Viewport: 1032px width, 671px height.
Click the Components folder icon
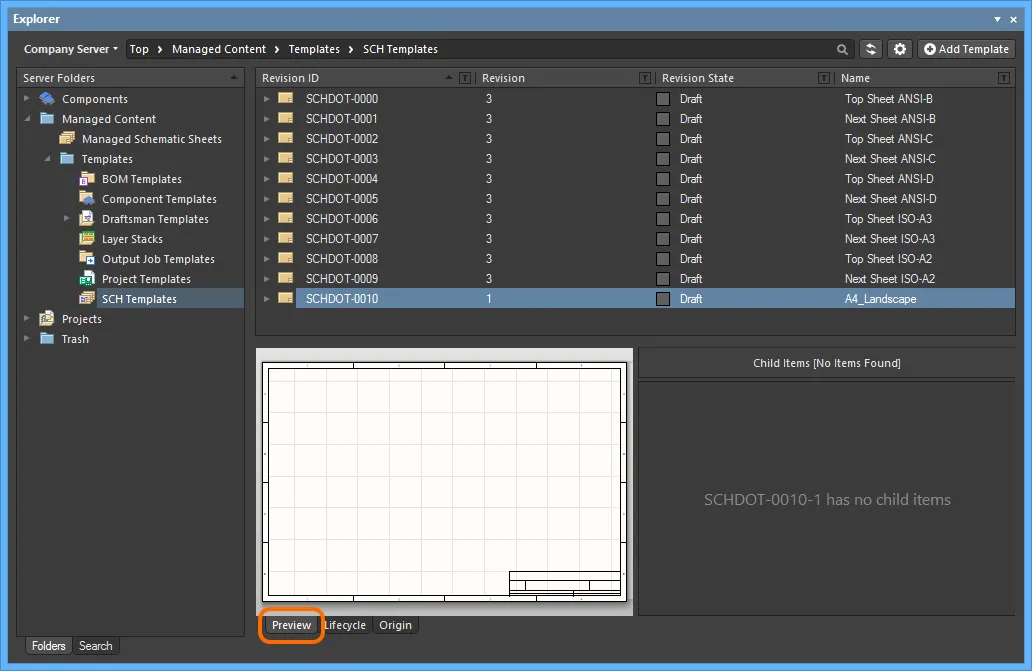47,99
